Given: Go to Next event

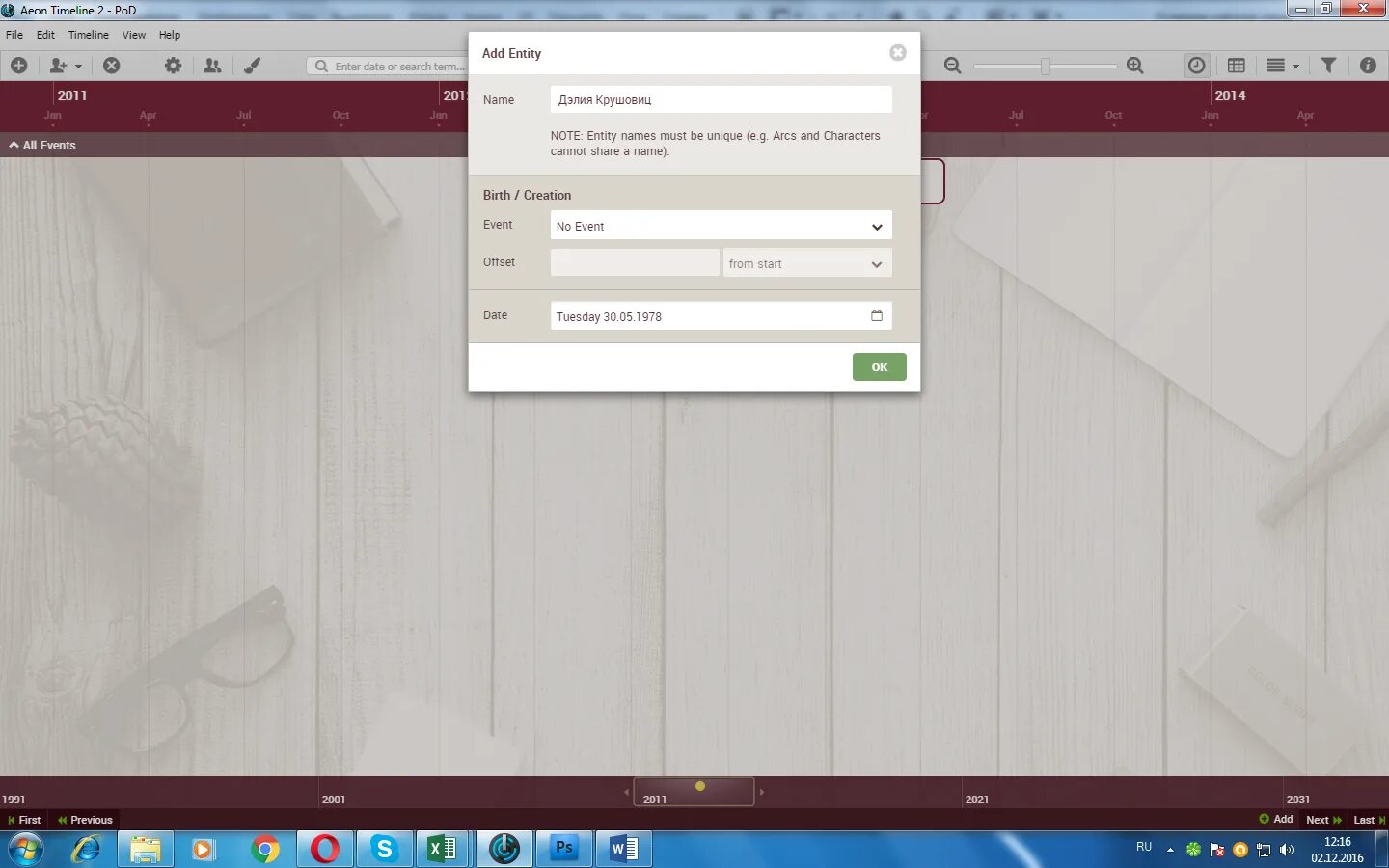Looking at the screenshot, I should 1323,820.
